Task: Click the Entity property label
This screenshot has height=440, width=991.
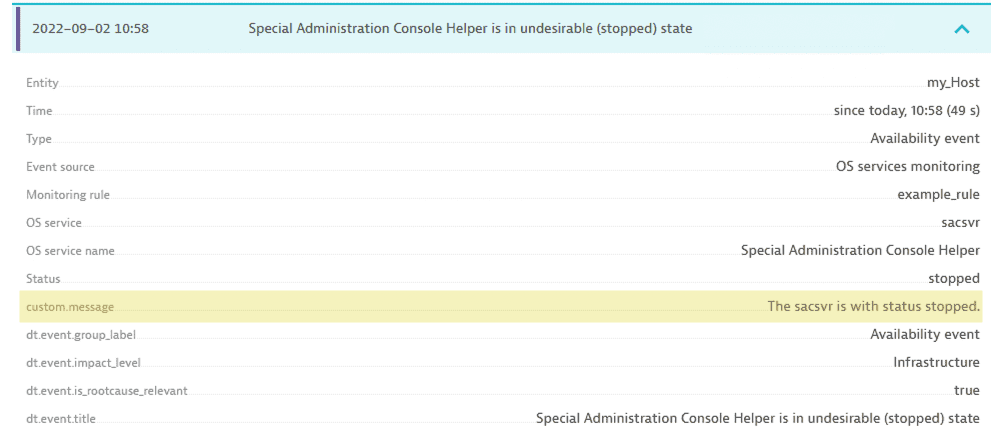Action: click(42, 83)
